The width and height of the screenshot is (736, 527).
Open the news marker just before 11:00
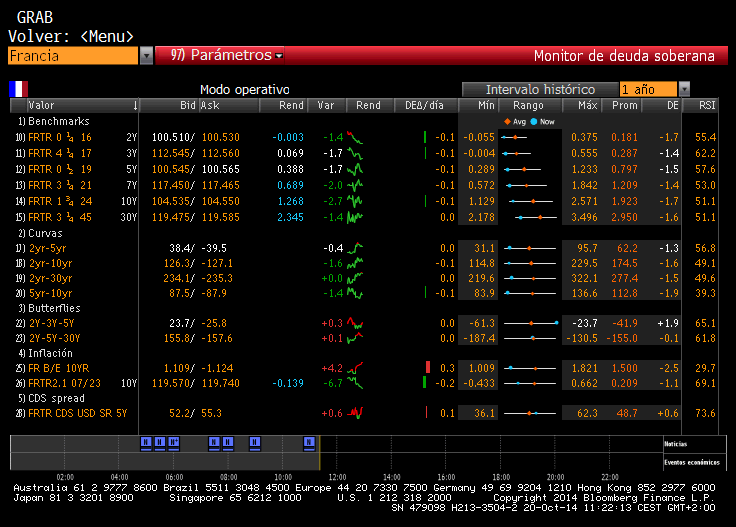309,442
